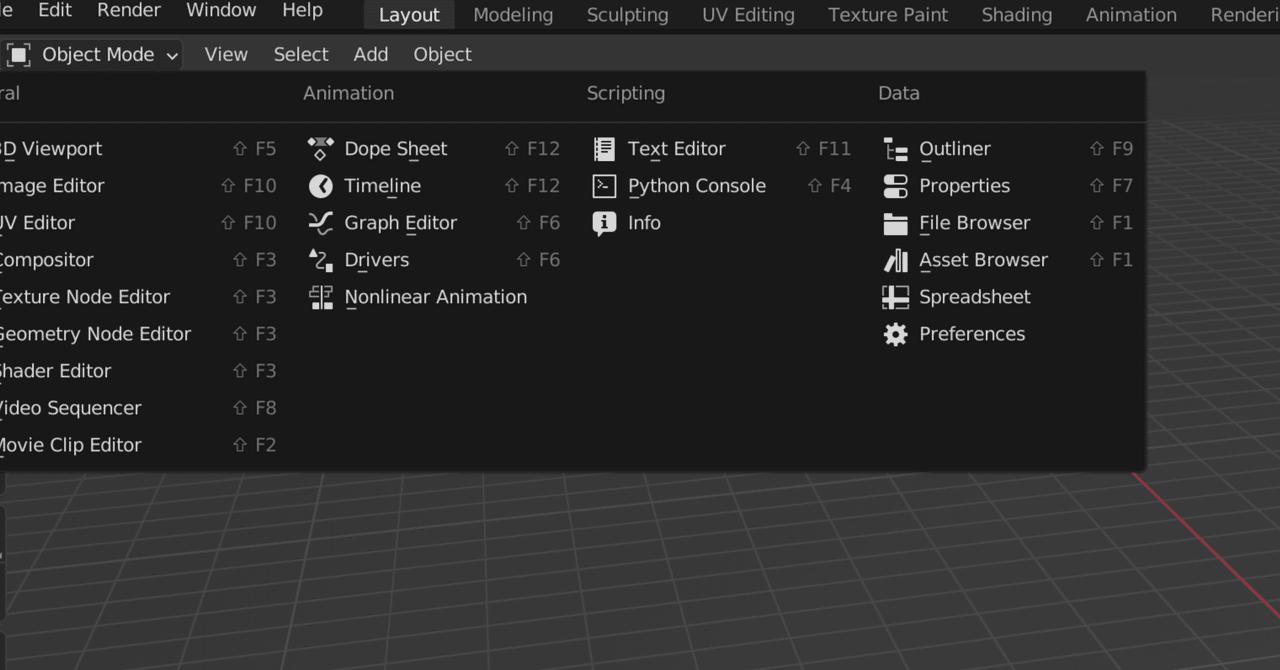Click the Info editor icon

coord(603,223)
